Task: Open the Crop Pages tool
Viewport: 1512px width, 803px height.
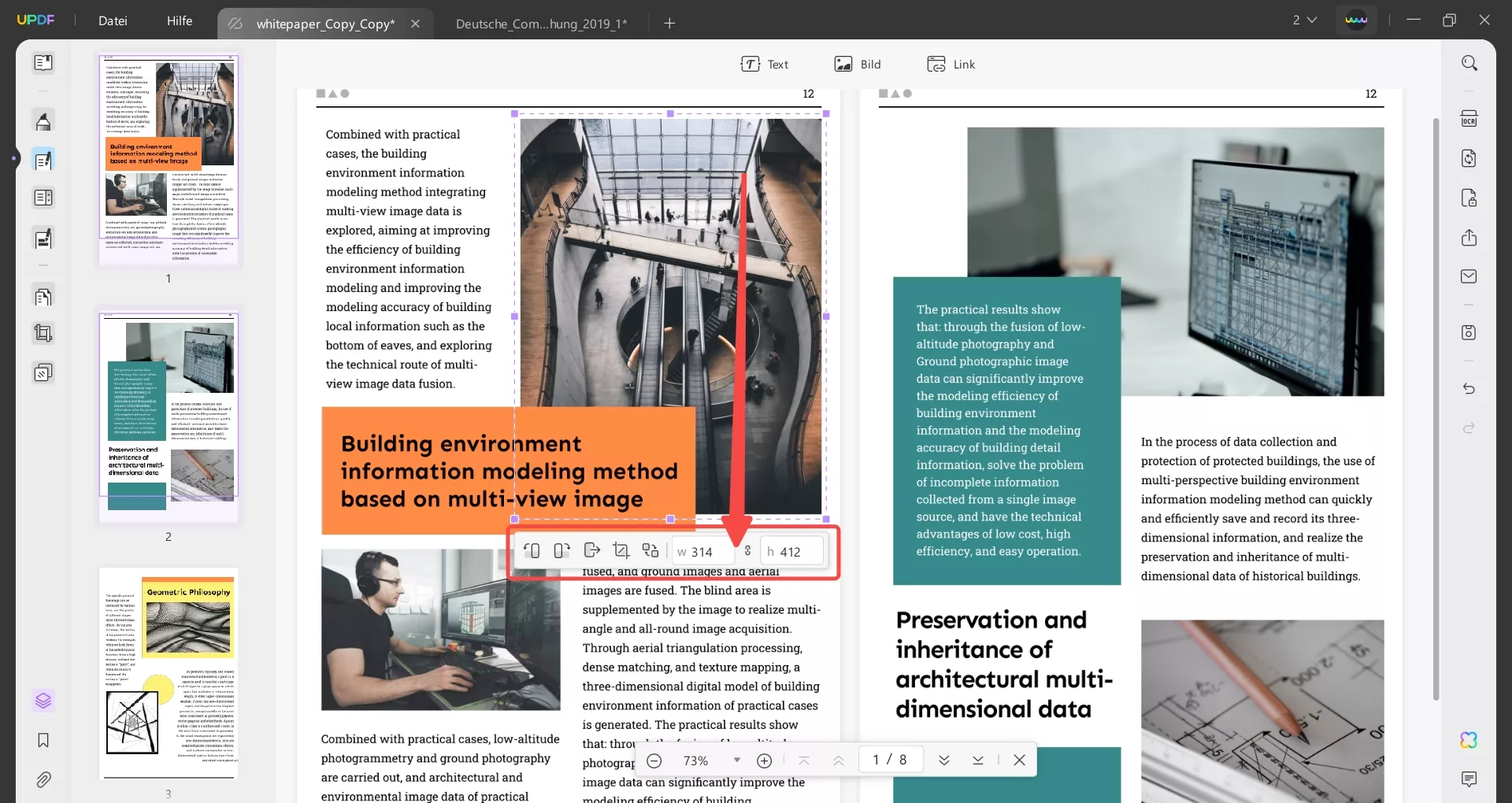Action: click(x=43, y=333)
